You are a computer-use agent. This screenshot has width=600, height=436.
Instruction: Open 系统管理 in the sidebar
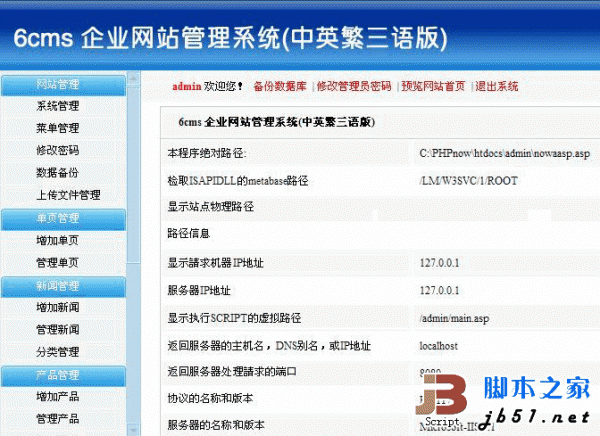pos(58,106)
